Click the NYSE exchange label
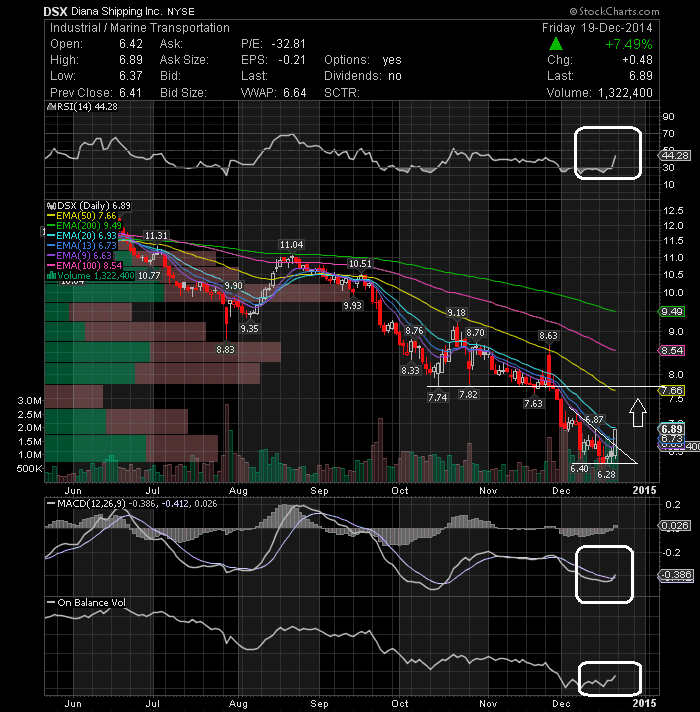Viewport: 700px width, 712px height. coord(181,12)
